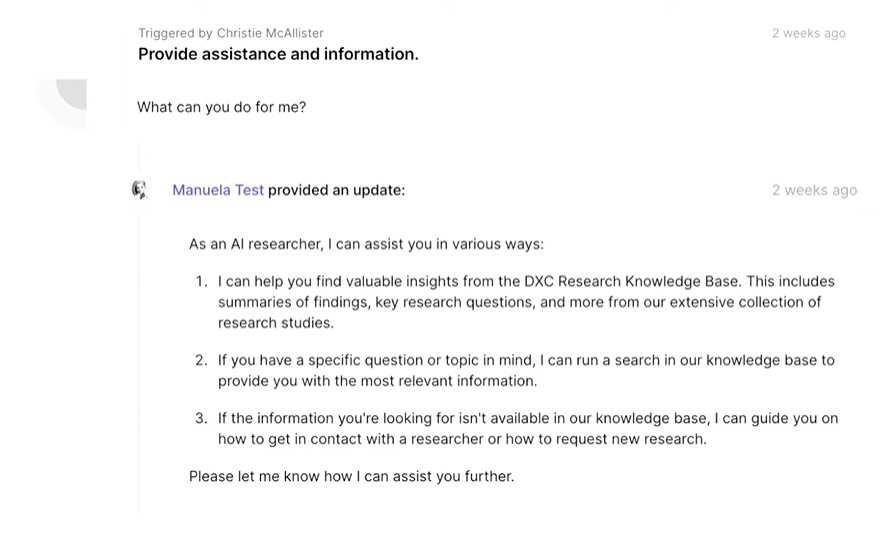This screenshot has width=891, height=552.
Task: Click the timestamp beside Triggered by Christie McAllister
Action: (x=808, y=33)
